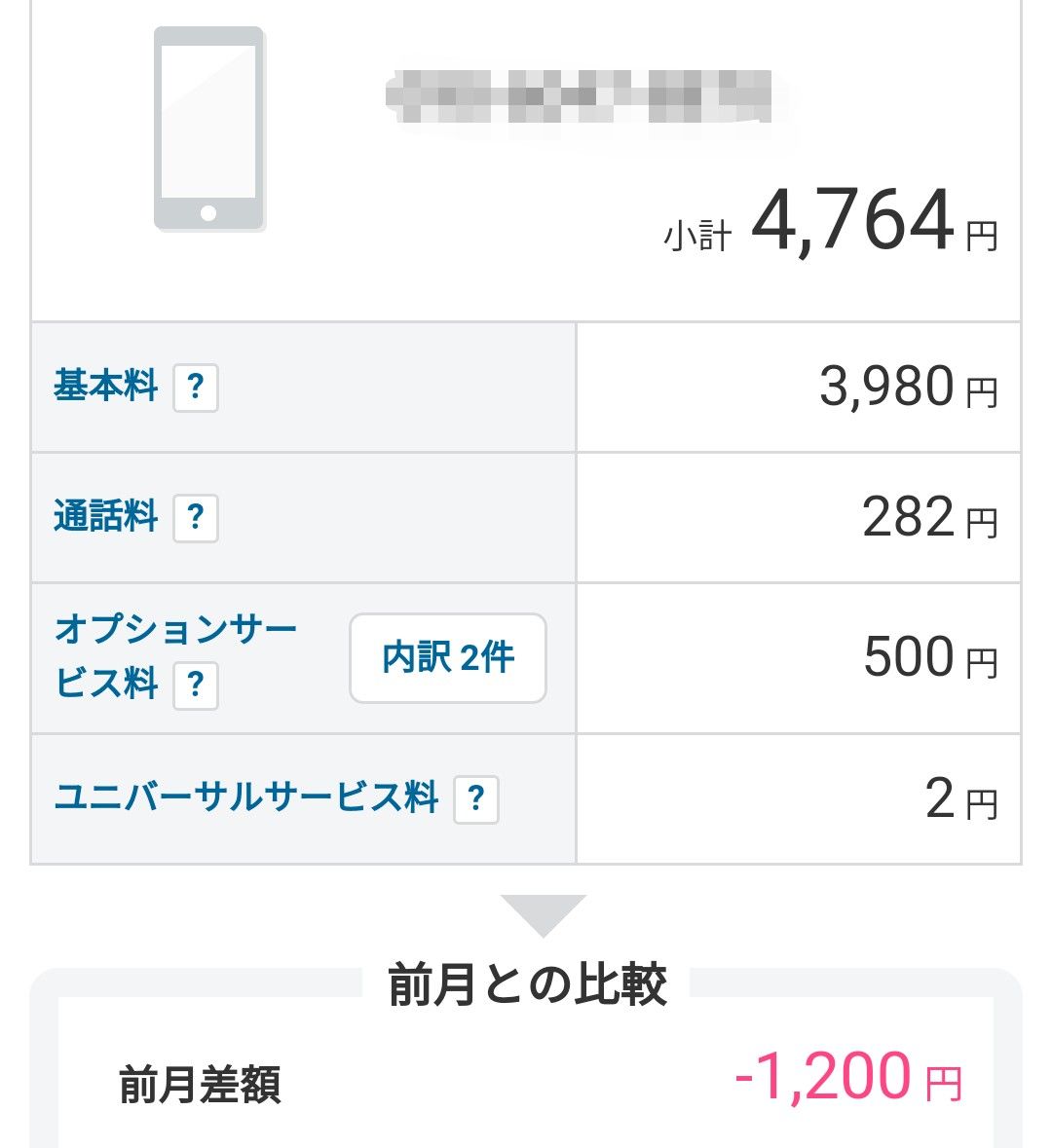Screen dimensions: 1052x1148
Task: Open the 基本料 link
Action: [105, 386]
